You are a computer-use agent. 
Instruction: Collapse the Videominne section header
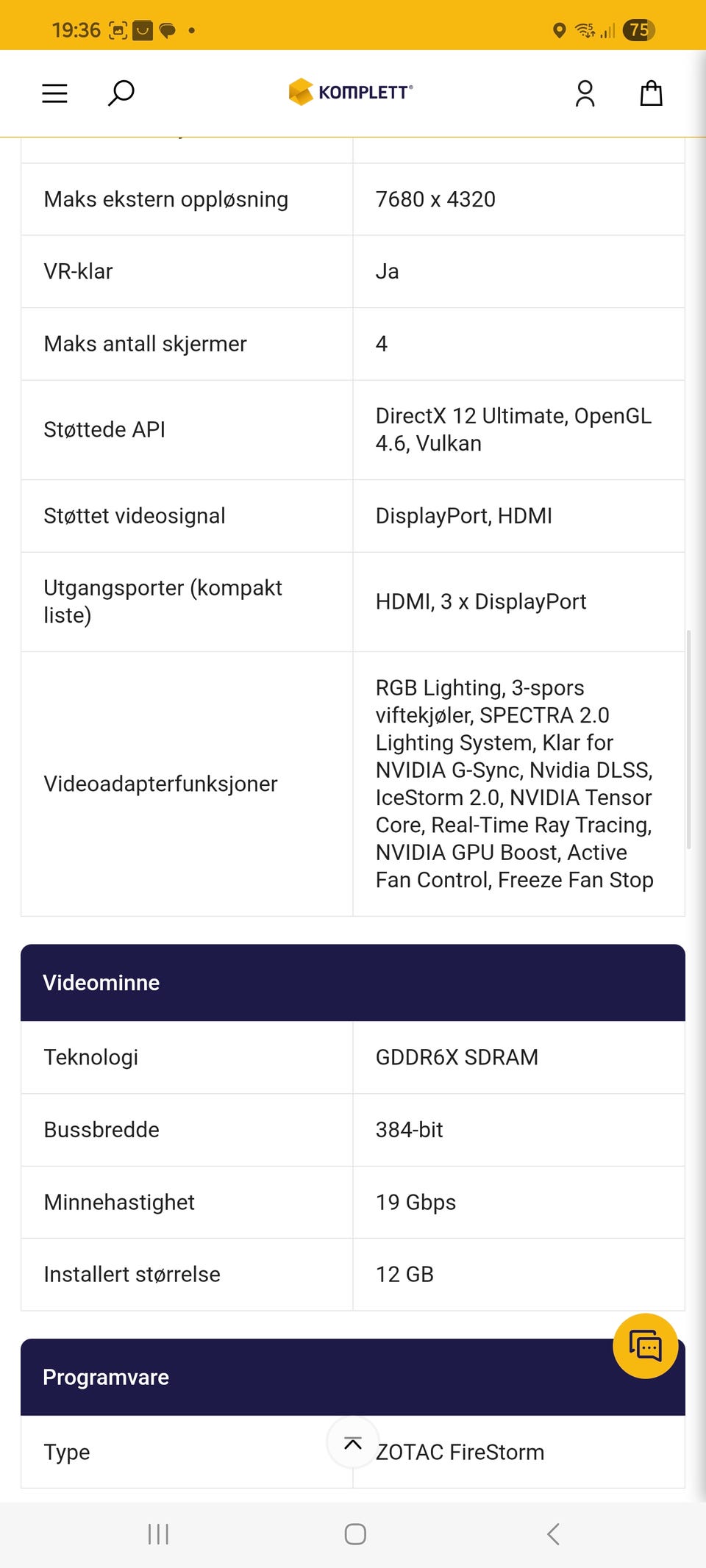click(353, 983)
